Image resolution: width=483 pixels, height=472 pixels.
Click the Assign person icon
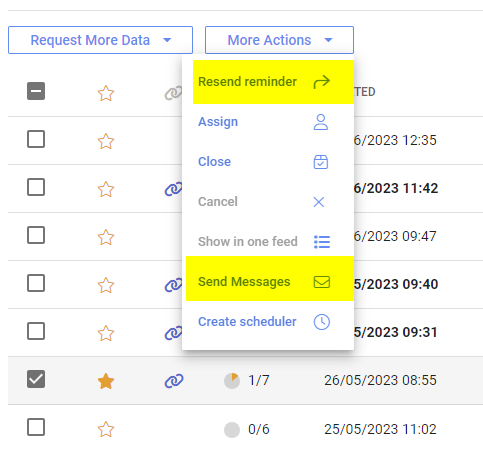[321, 122]
